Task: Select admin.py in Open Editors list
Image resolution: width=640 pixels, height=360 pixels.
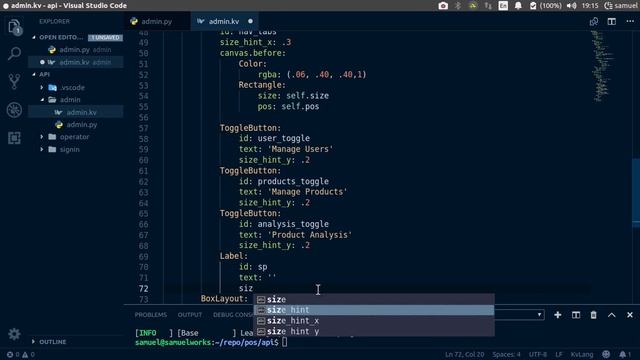Action: click(76, 49)
